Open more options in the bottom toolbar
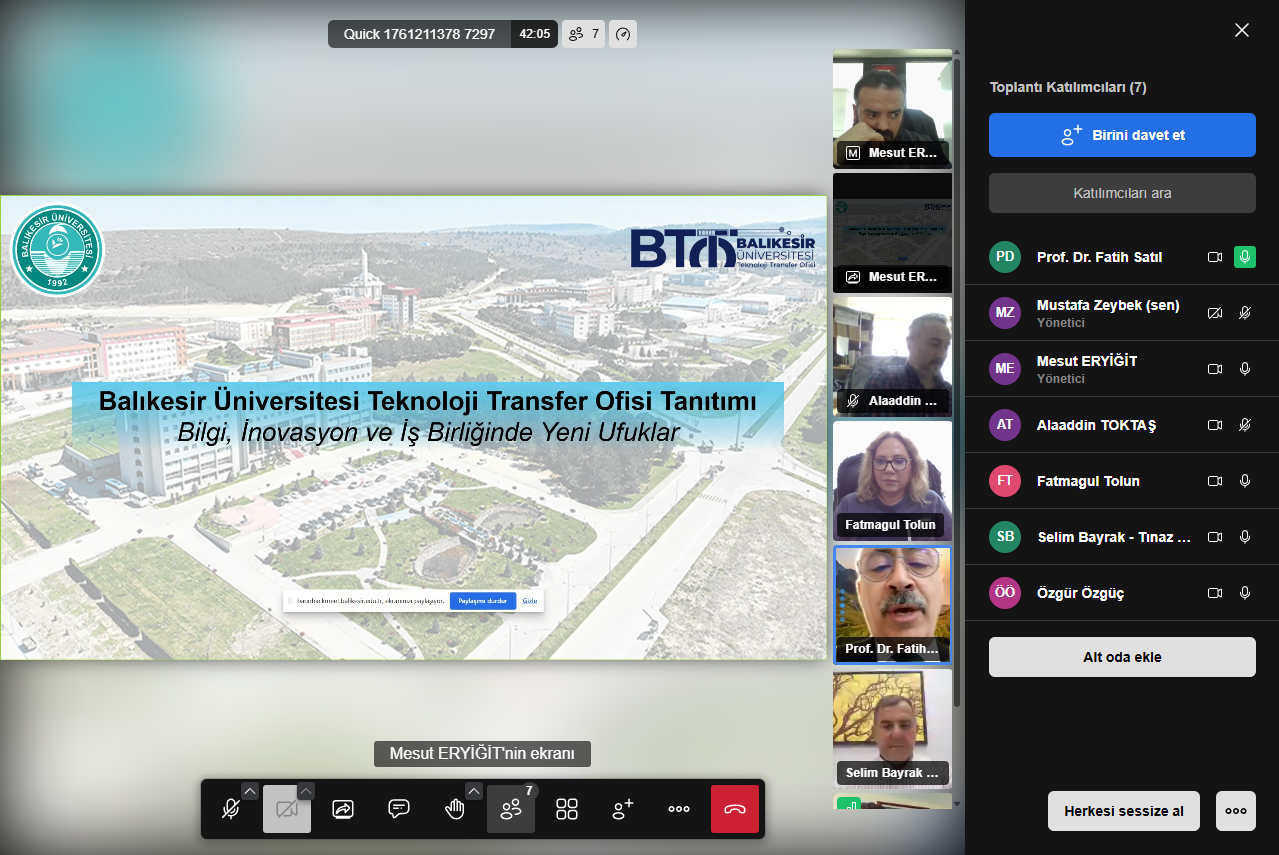 (x=679, y=809)
